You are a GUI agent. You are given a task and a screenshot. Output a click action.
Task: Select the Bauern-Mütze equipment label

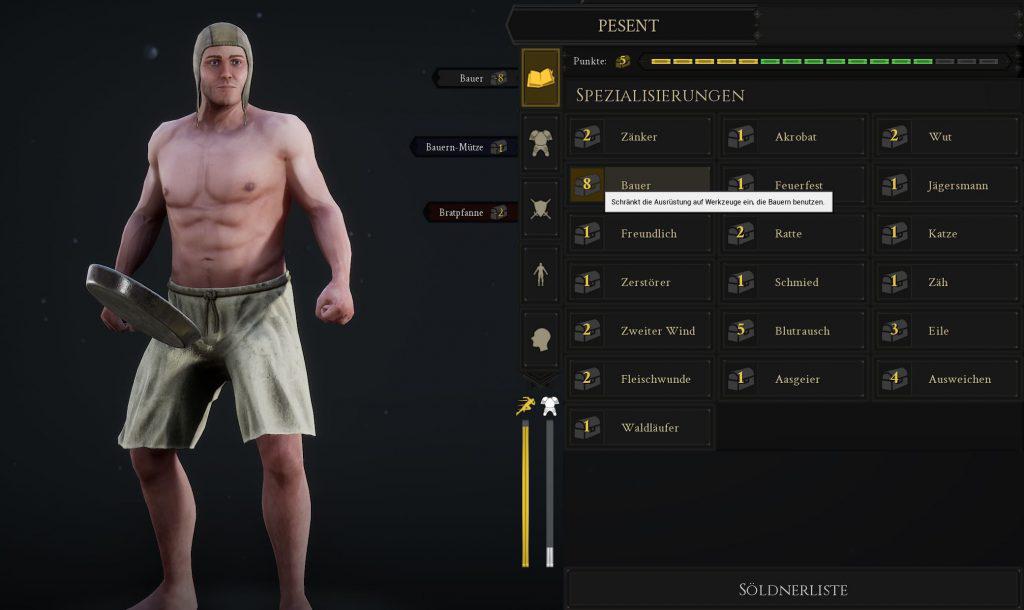(x=464, y=147)
